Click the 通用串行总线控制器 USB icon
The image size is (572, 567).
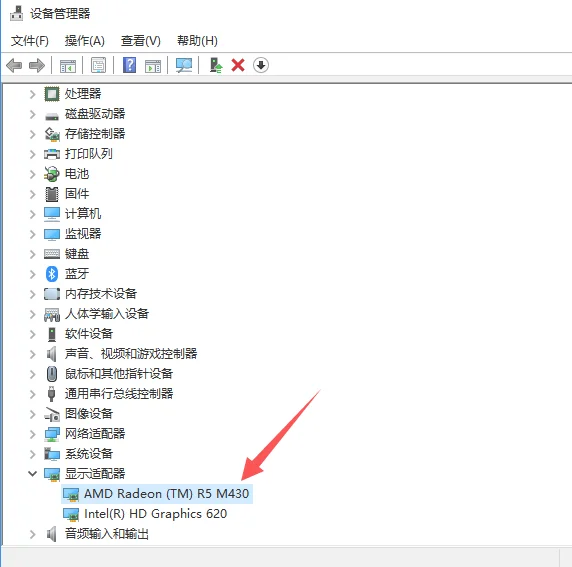click(51, 394)
